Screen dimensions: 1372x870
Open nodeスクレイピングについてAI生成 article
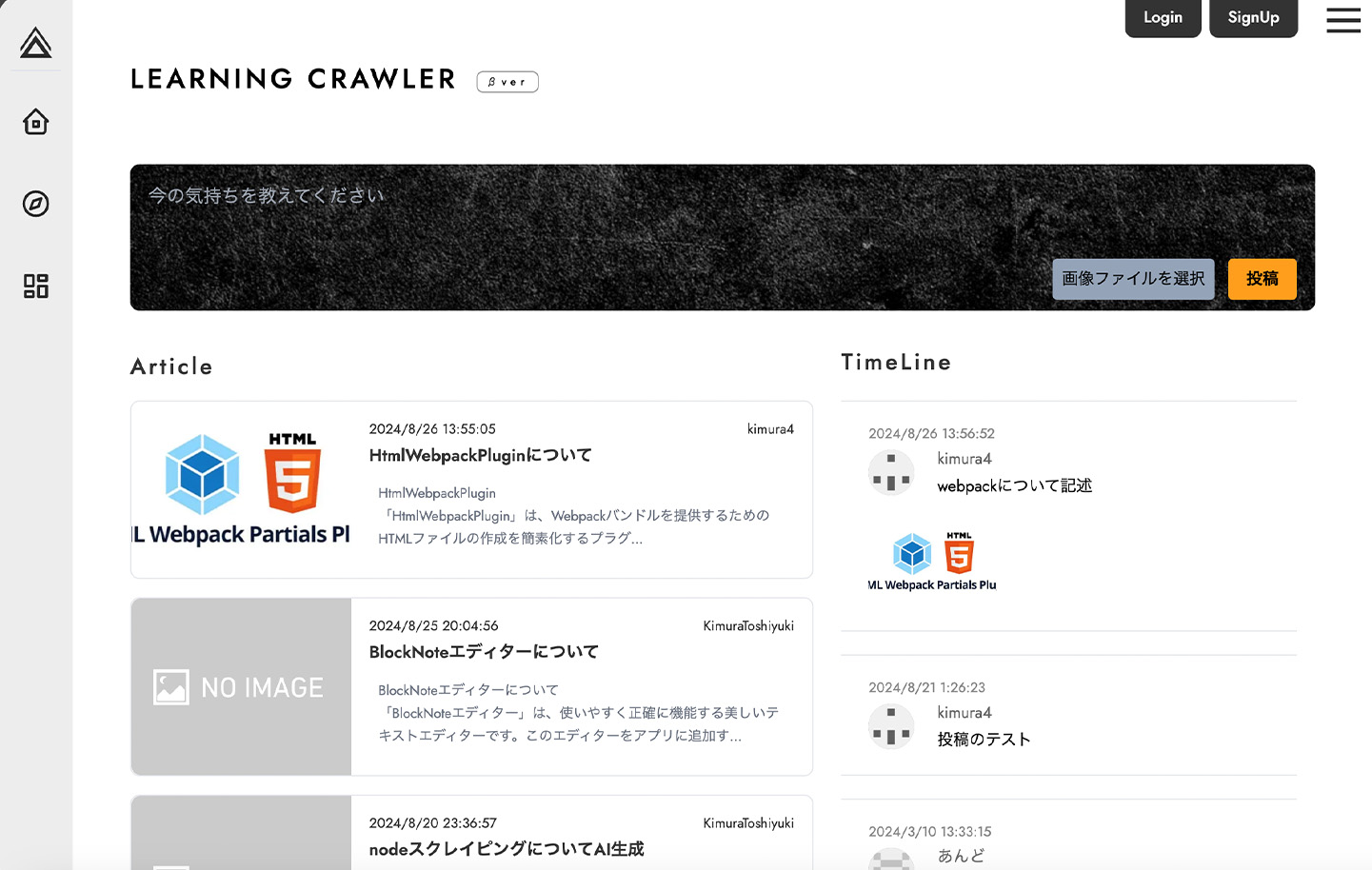coord(507,849)
